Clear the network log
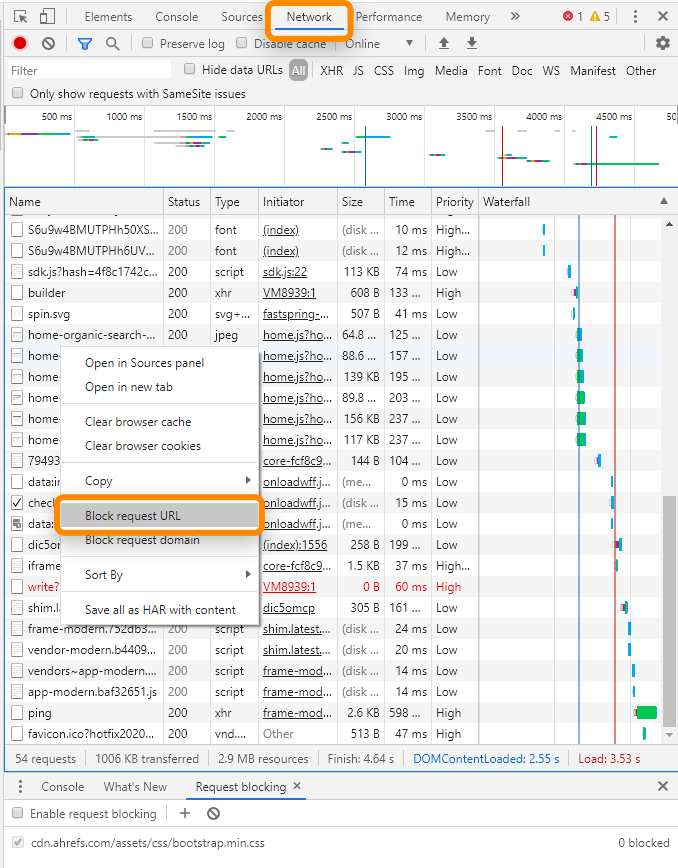The height and width of the screenshot is (868, 678). pos(48,44)
